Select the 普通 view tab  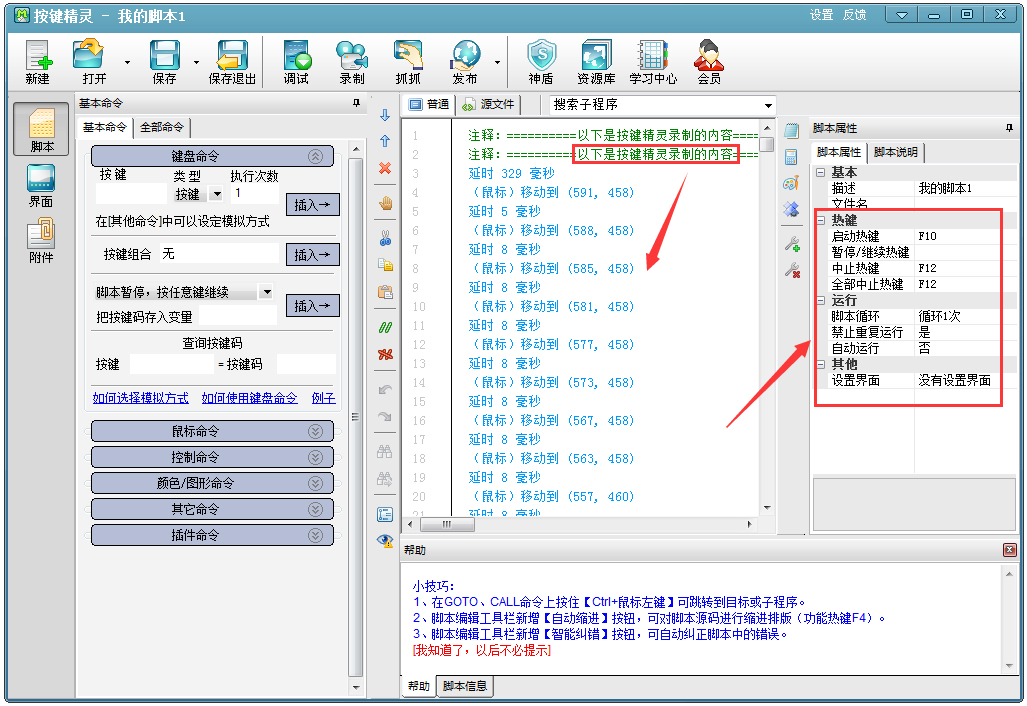[x=430, y=105]
